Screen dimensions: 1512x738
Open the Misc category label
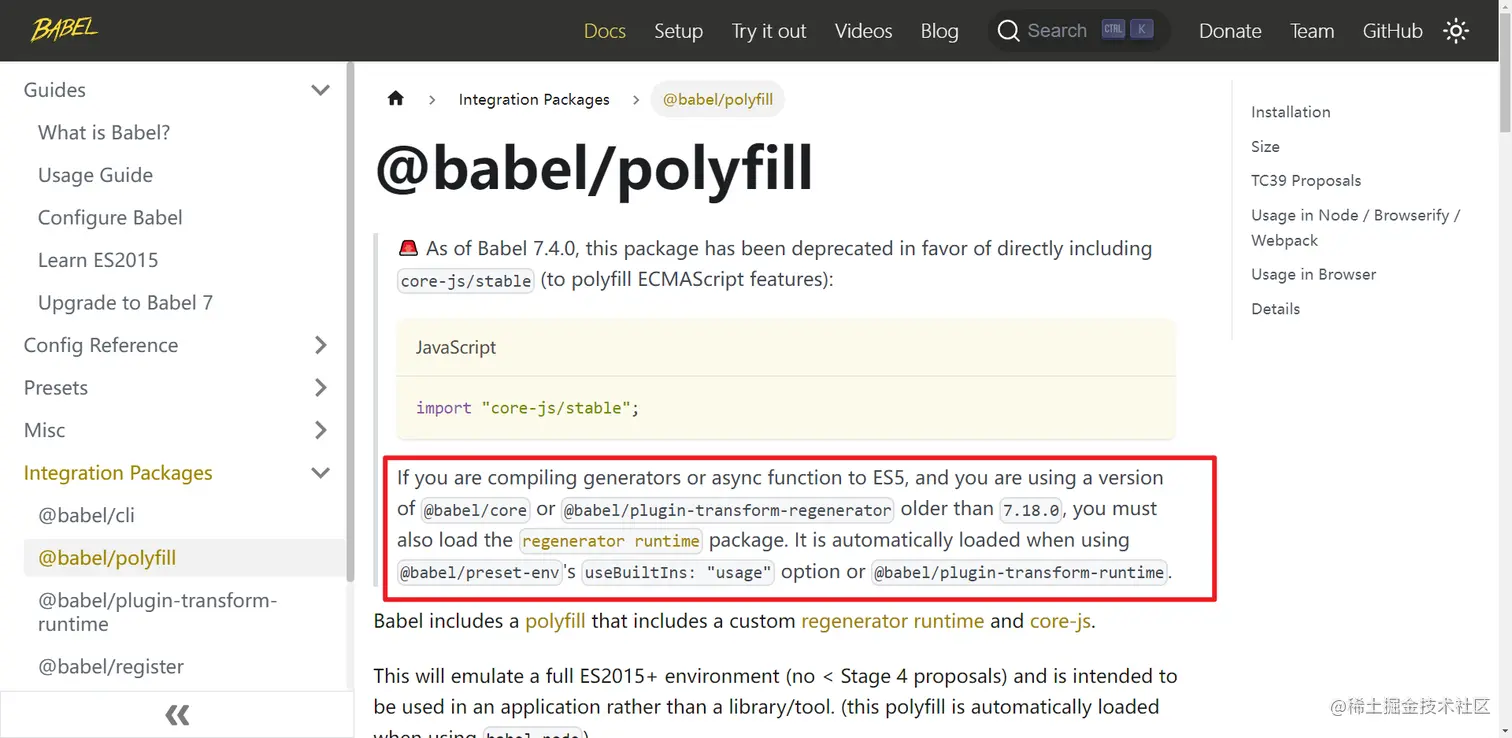pyautogui.click(x=45, y=430)
